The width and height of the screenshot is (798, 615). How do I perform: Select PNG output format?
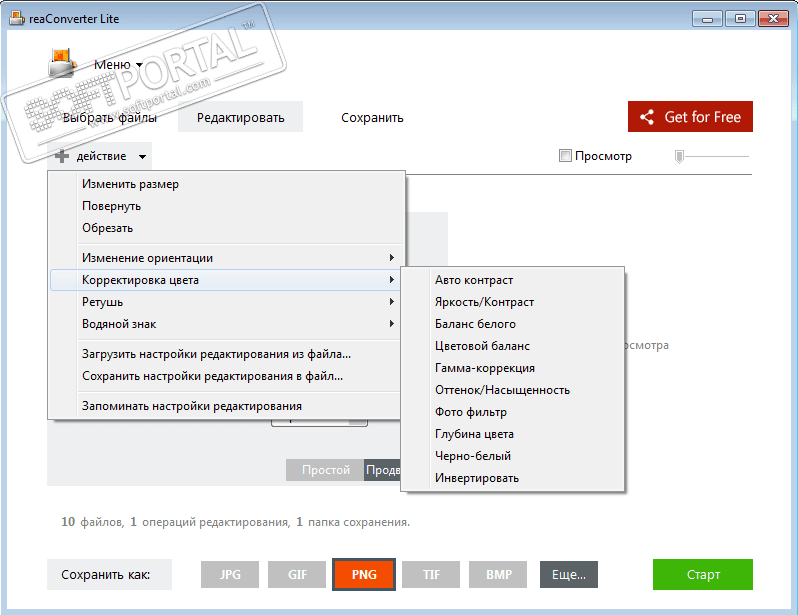tap(364, 575)
